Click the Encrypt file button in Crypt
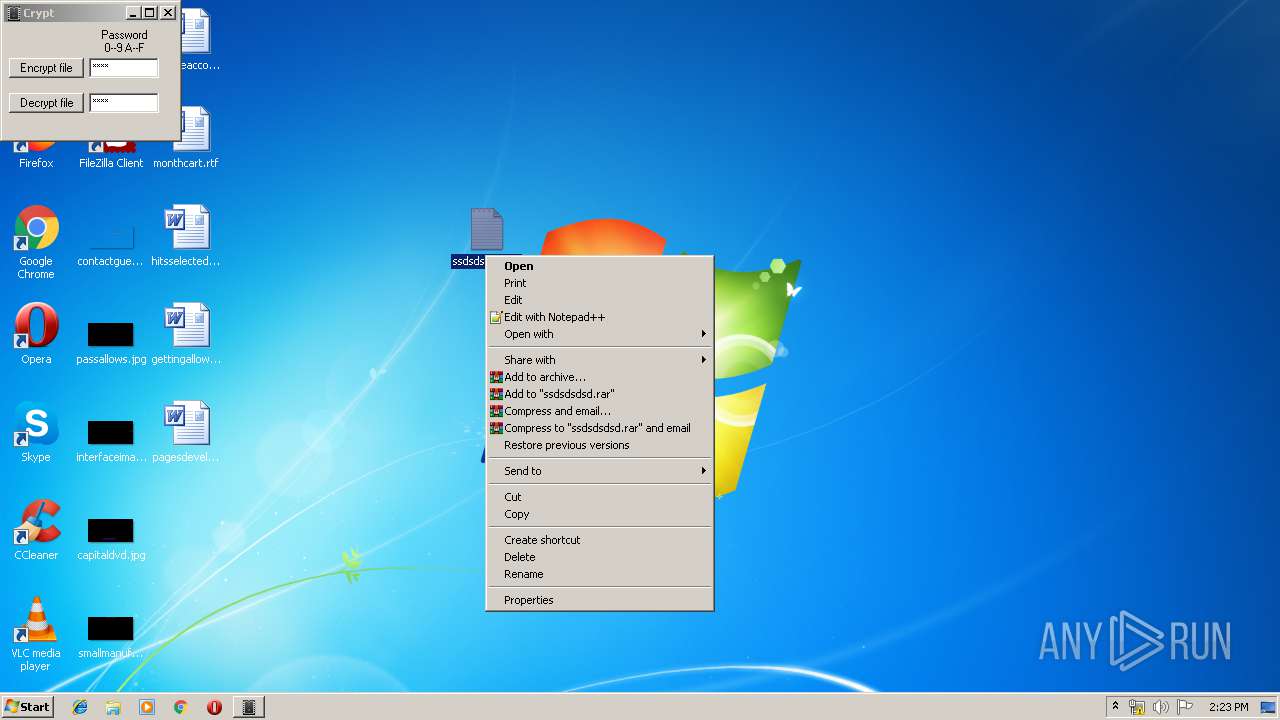The image size is (1280, 720). 46,68
